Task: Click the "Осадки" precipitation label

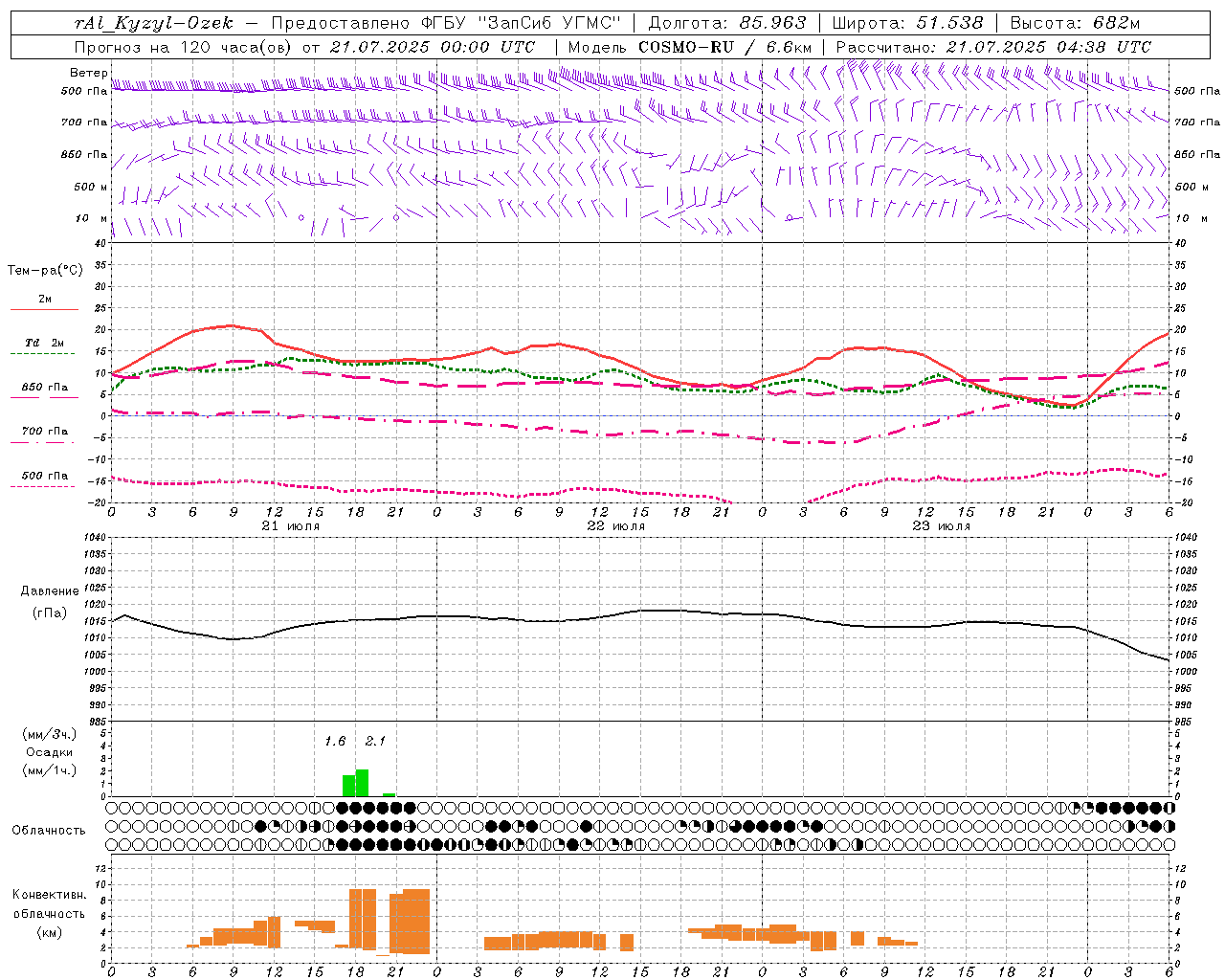Action: [50, 752]
